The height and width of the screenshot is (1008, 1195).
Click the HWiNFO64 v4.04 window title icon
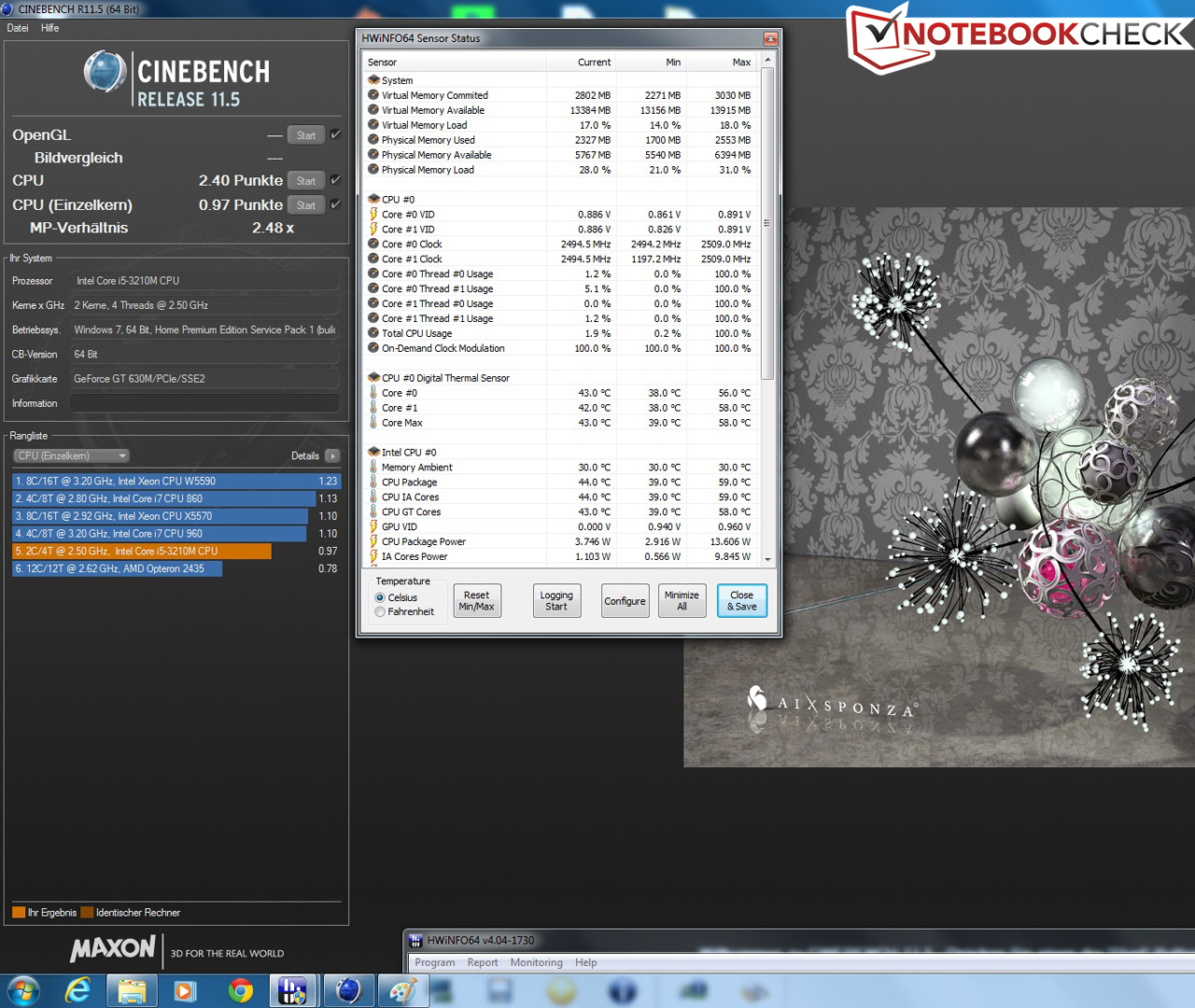(416, 941)
